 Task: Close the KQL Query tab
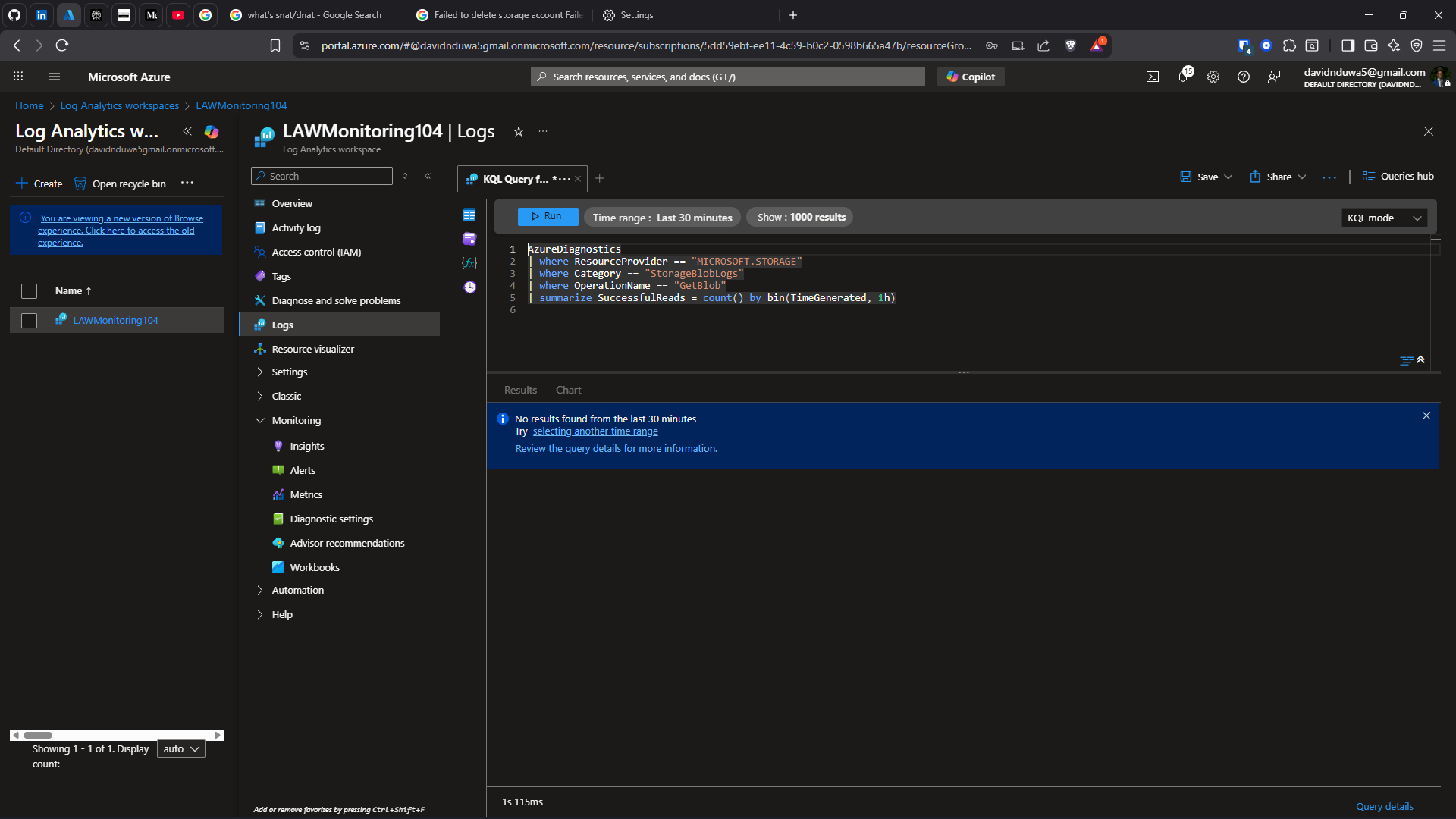click(578, 179)
